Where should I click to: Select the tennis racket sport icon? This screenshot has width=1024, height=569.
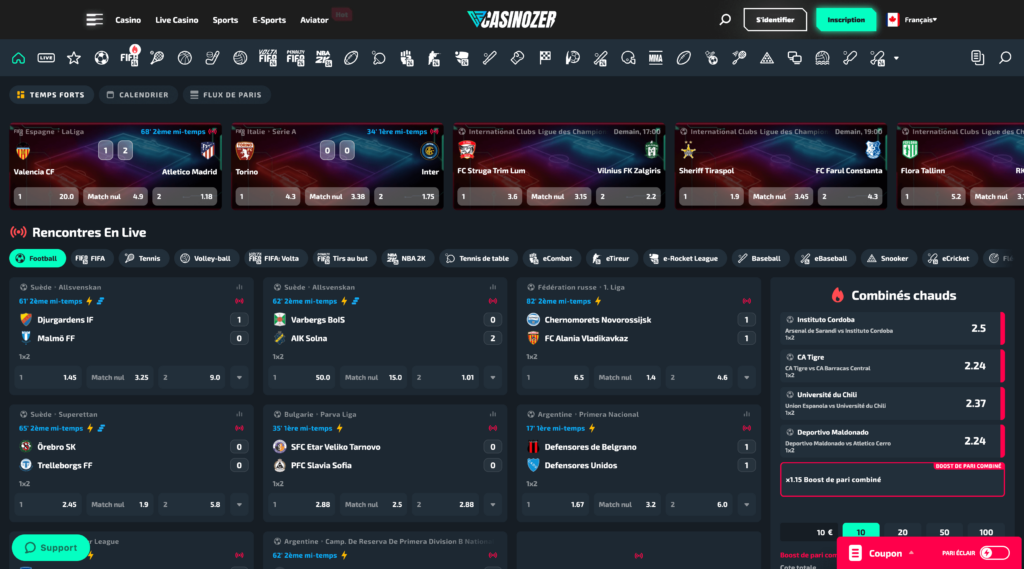[x=157, y=58]
